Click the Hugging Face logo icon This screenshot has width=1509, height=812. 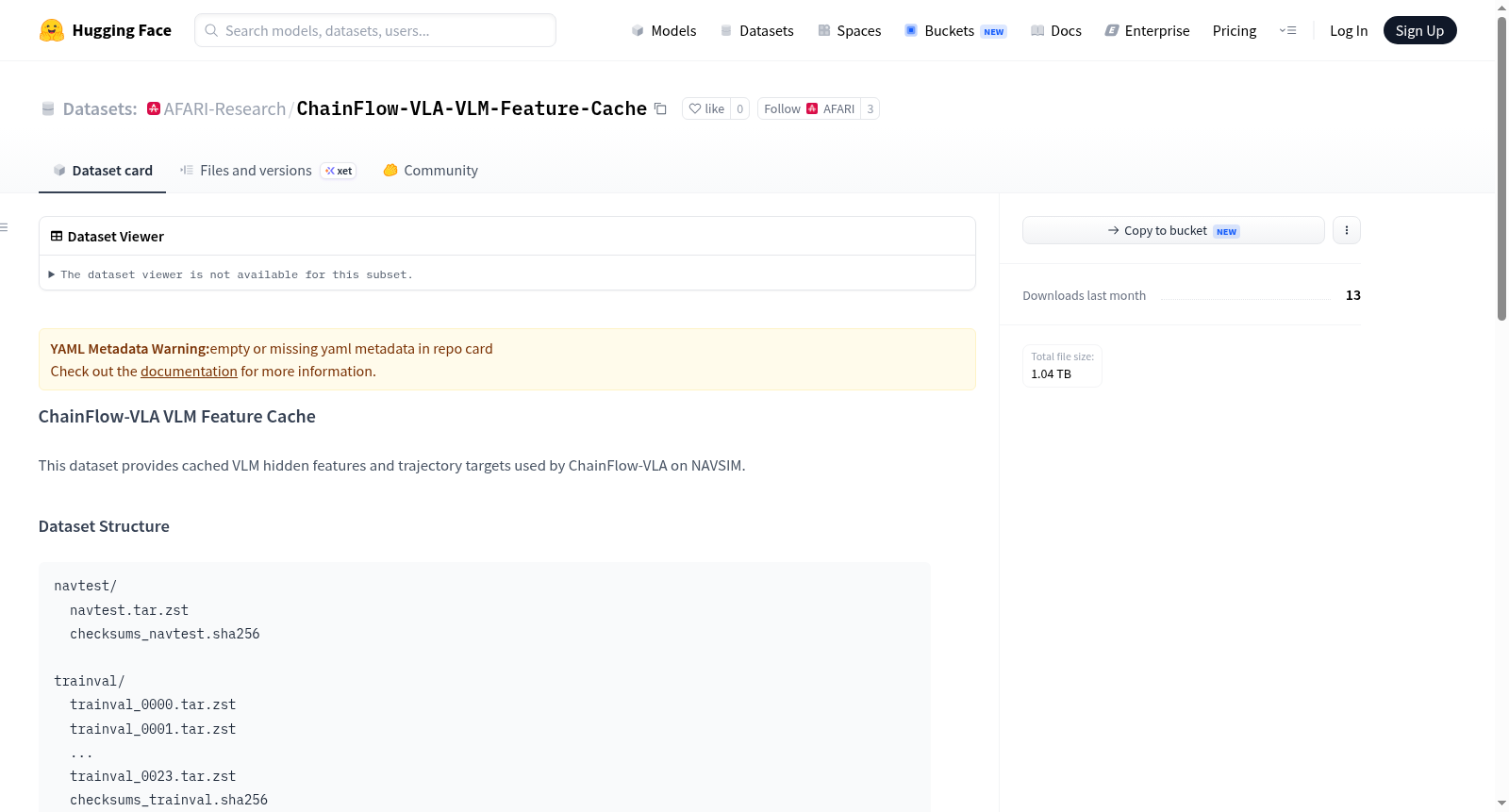(52, 30)
